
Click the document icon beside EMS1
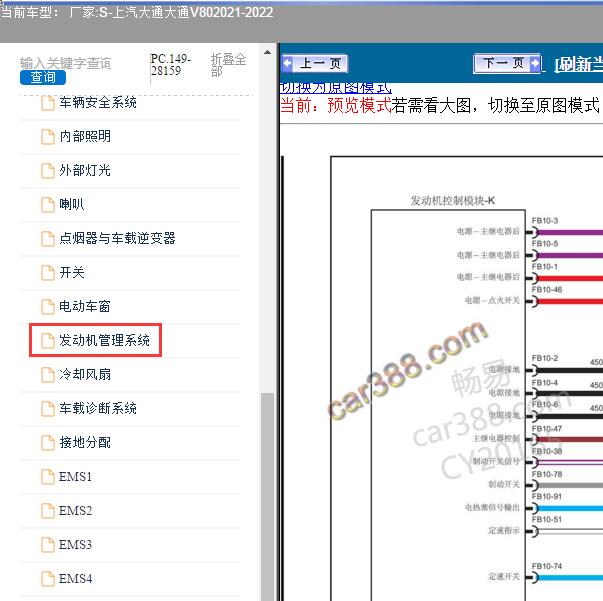tap(48, 477)
